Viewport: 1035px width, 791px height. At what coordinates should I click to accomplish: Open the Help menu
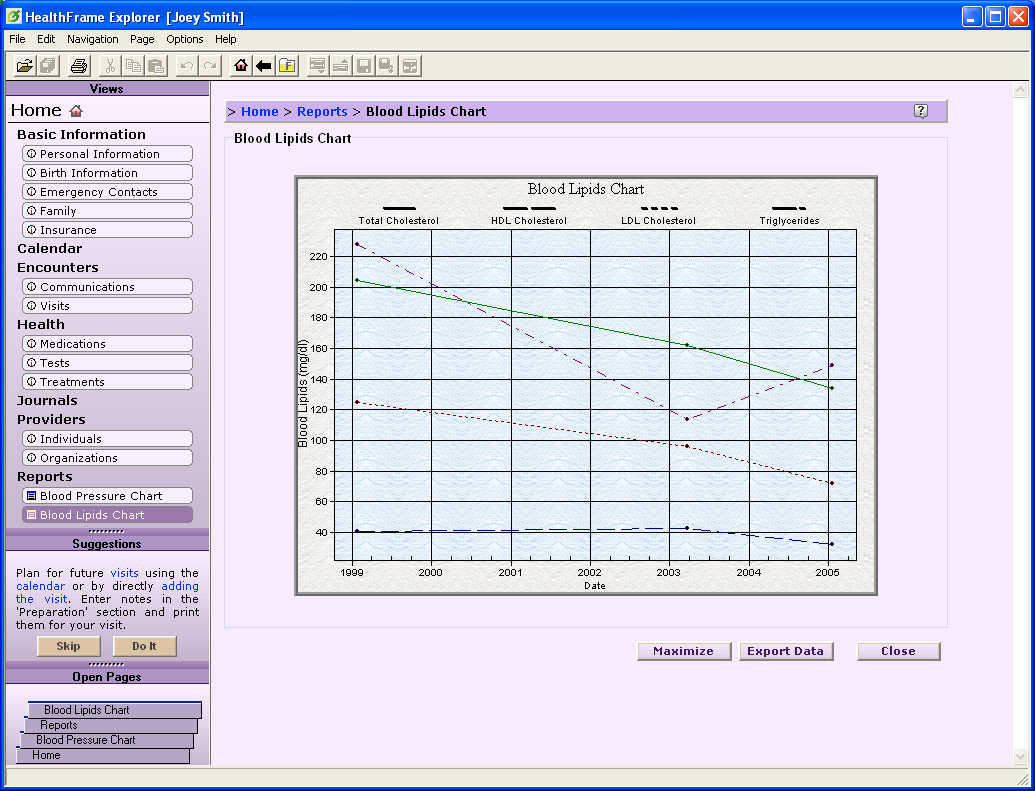[x=226, y=39]
